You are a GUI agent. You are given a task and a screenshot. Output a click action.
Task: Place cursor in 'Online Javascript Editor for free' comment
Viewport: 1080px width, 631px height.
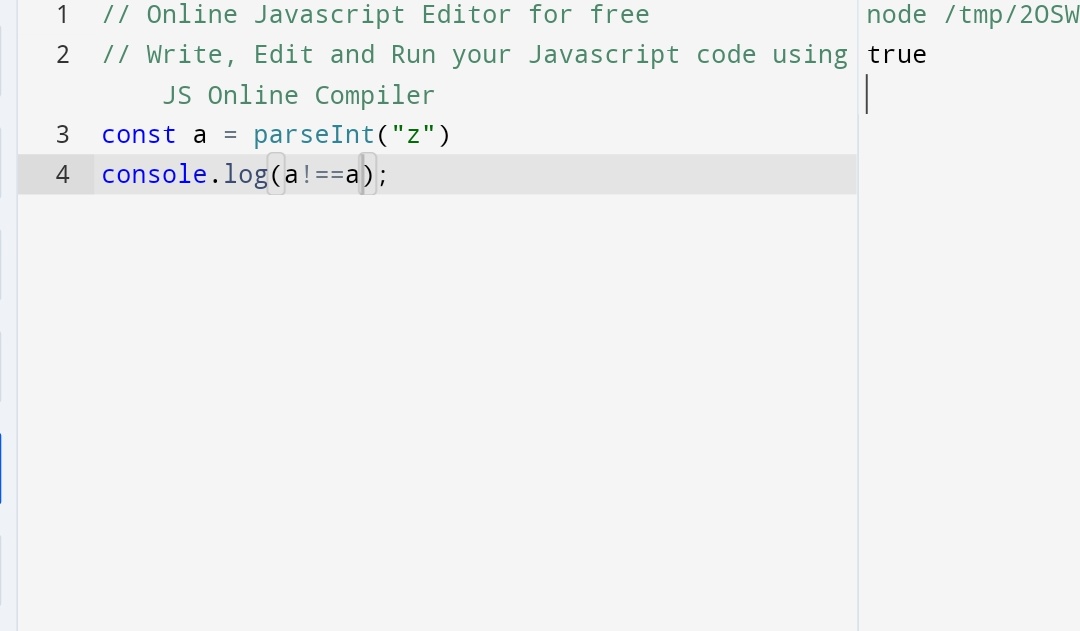coord(375,14)
